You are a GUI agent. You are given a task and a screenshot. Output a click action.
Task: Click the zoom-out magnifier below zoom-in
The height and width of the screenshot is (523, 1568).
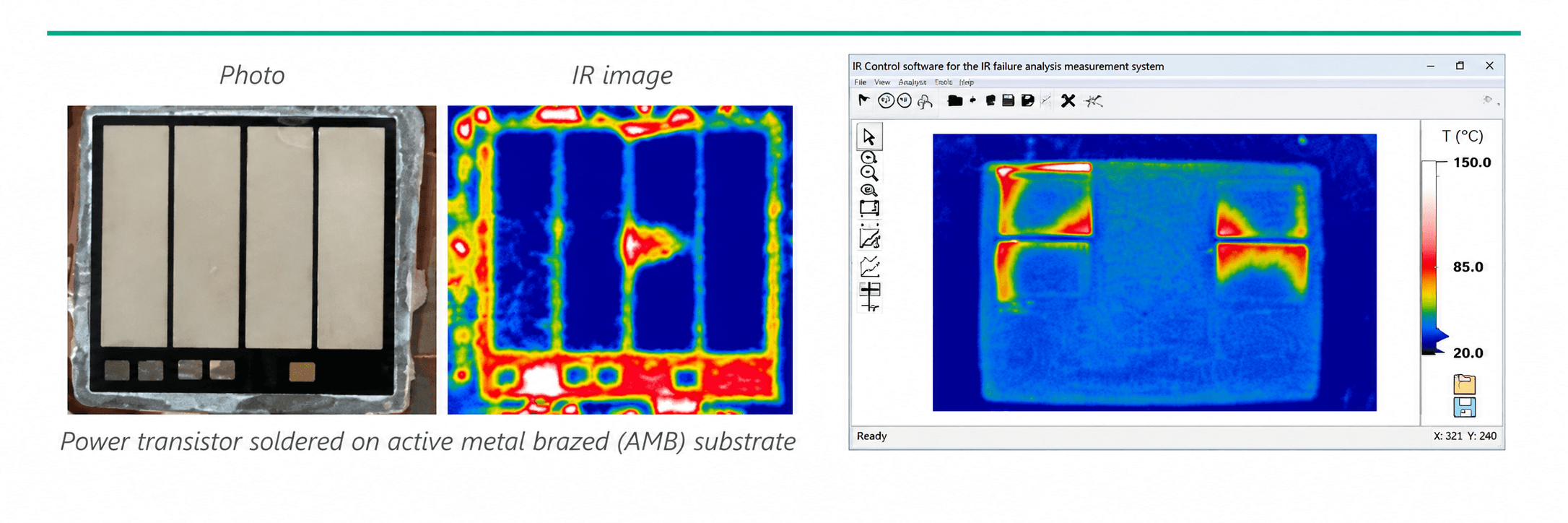point(869,173)
